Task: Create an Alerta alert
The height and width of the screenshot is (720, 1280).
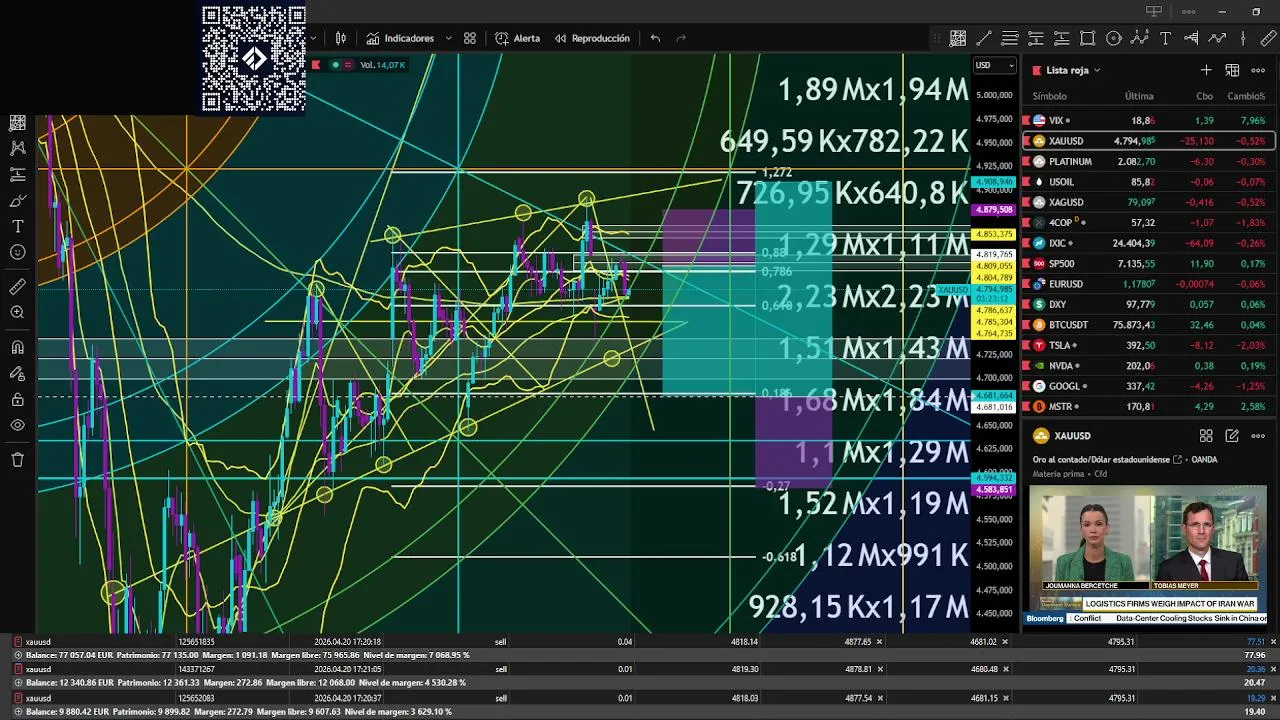Action: (x=517, y=38)
